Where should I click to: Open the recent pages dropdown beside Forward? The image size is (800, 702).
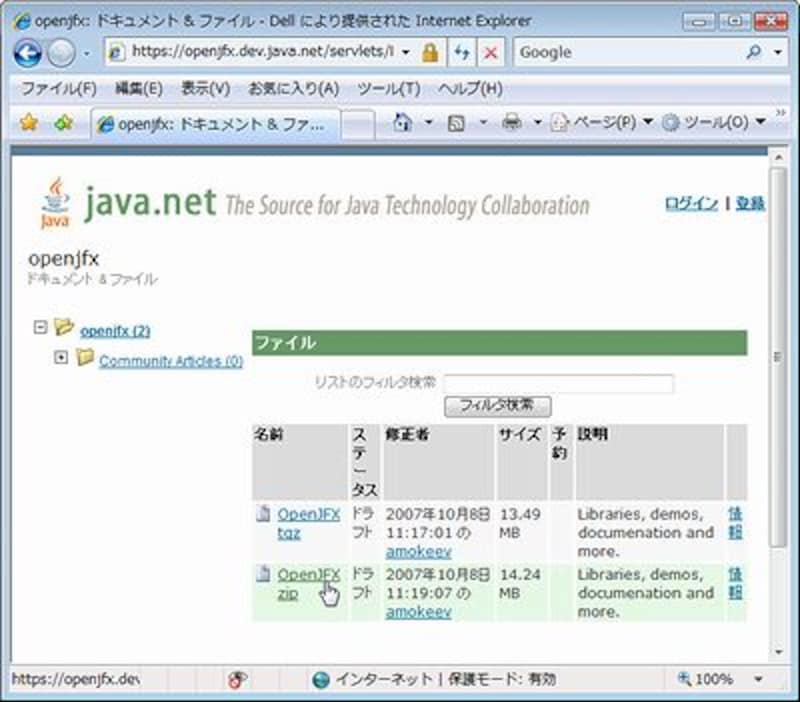coord(87,53)
